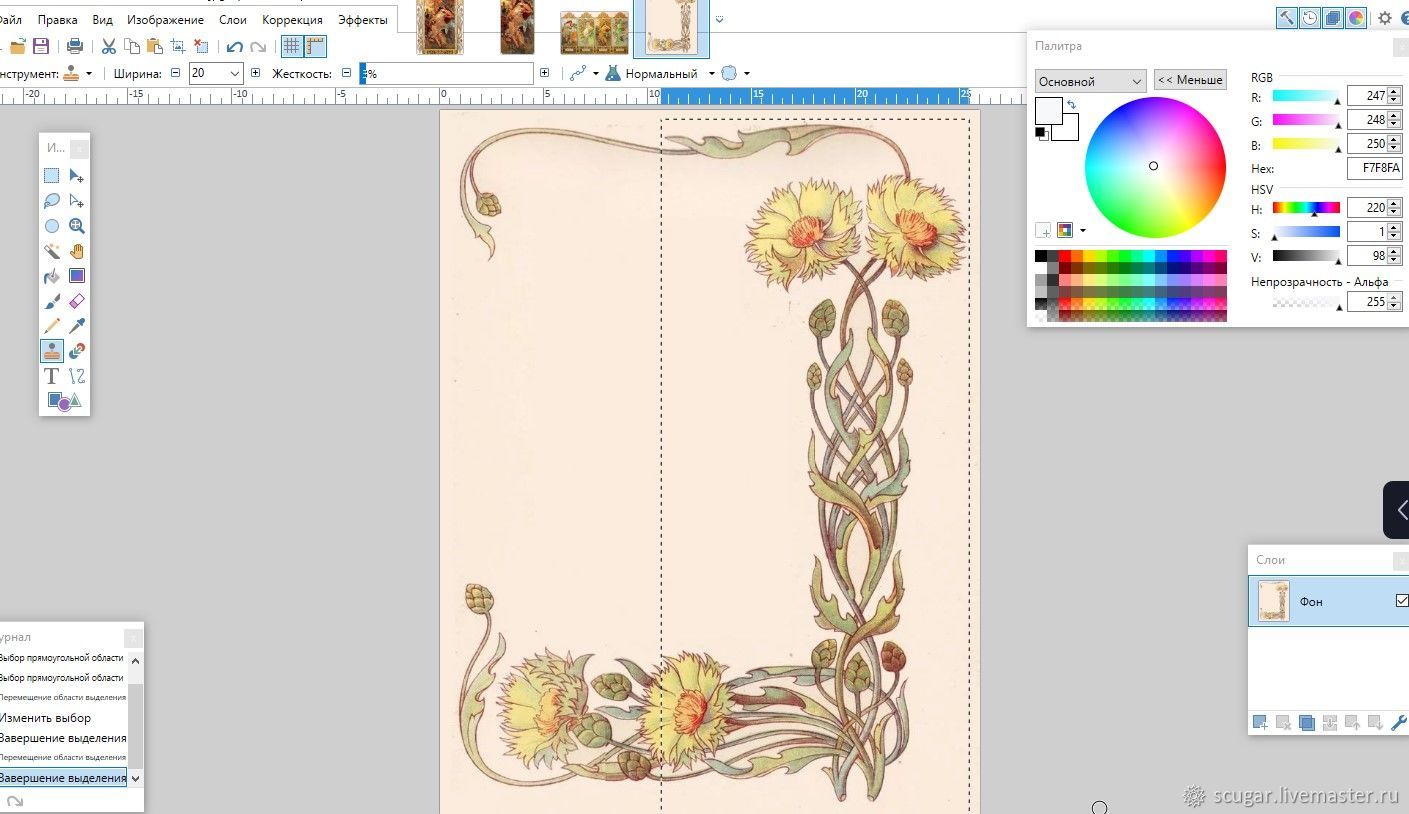Click the << Меньше button

[1190, 80]
